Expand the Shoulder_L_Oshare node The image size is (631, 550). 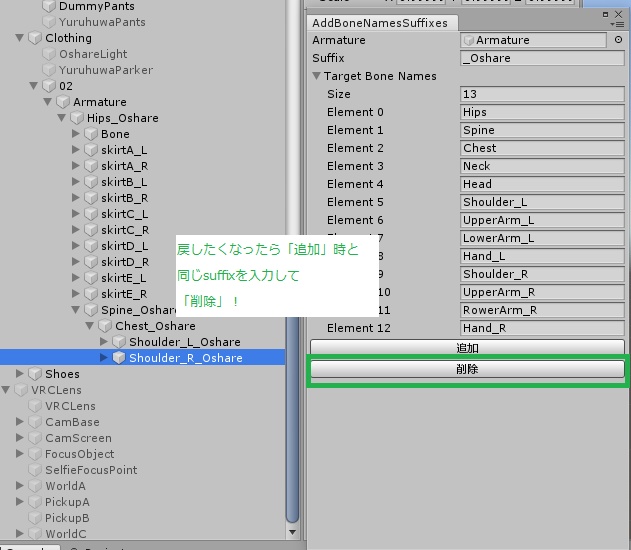click(103, 342)
